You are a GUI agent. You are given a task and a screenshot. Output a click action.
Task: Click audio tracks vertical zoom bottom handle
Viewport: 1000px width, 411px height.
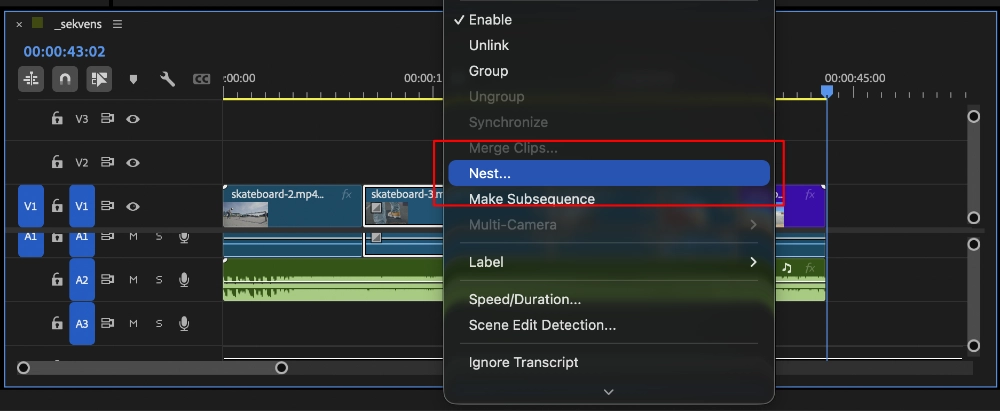(973, 346)
